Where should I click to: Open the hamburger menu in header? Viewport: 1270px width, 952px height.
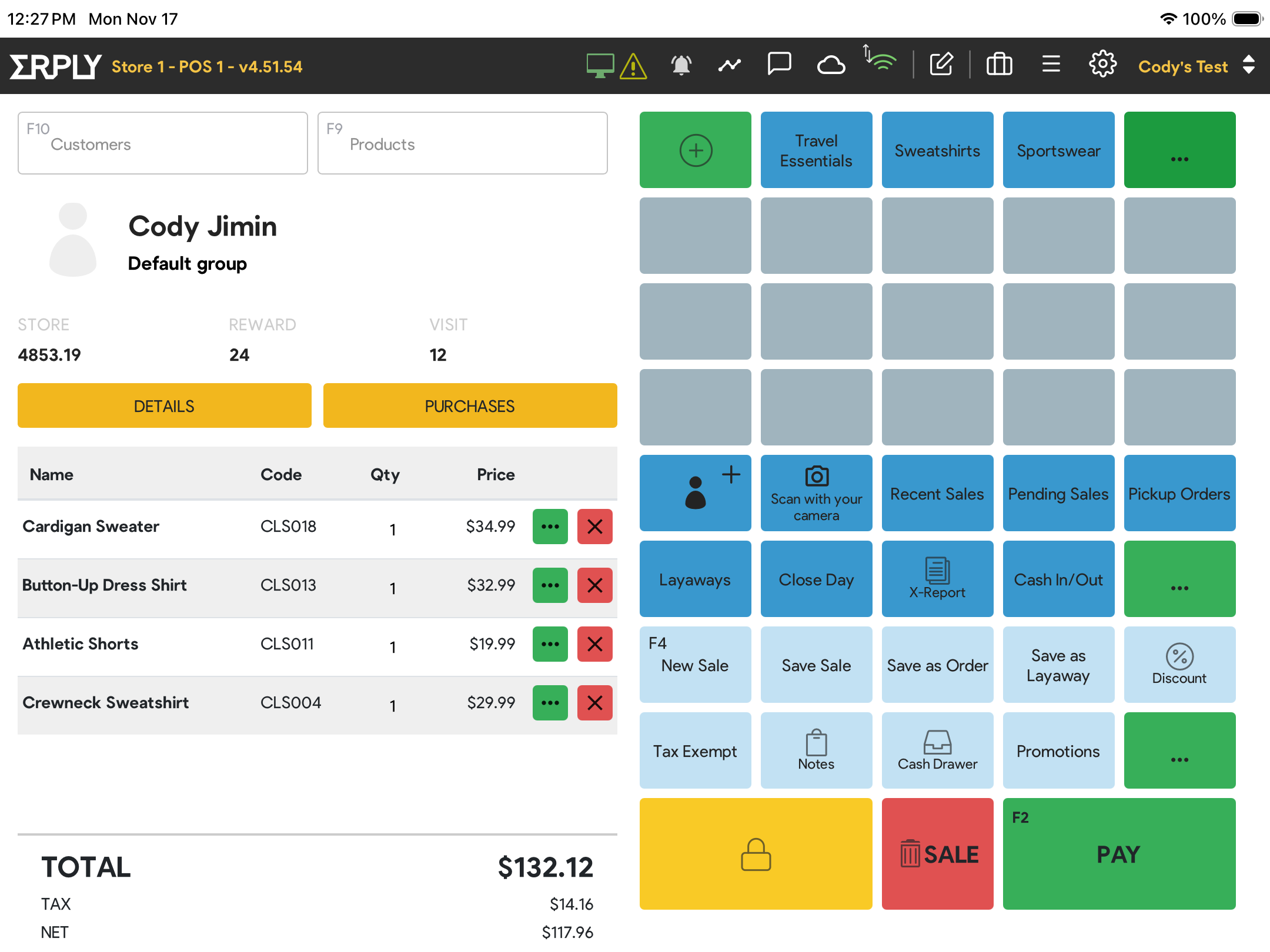tap(1051, 65)
